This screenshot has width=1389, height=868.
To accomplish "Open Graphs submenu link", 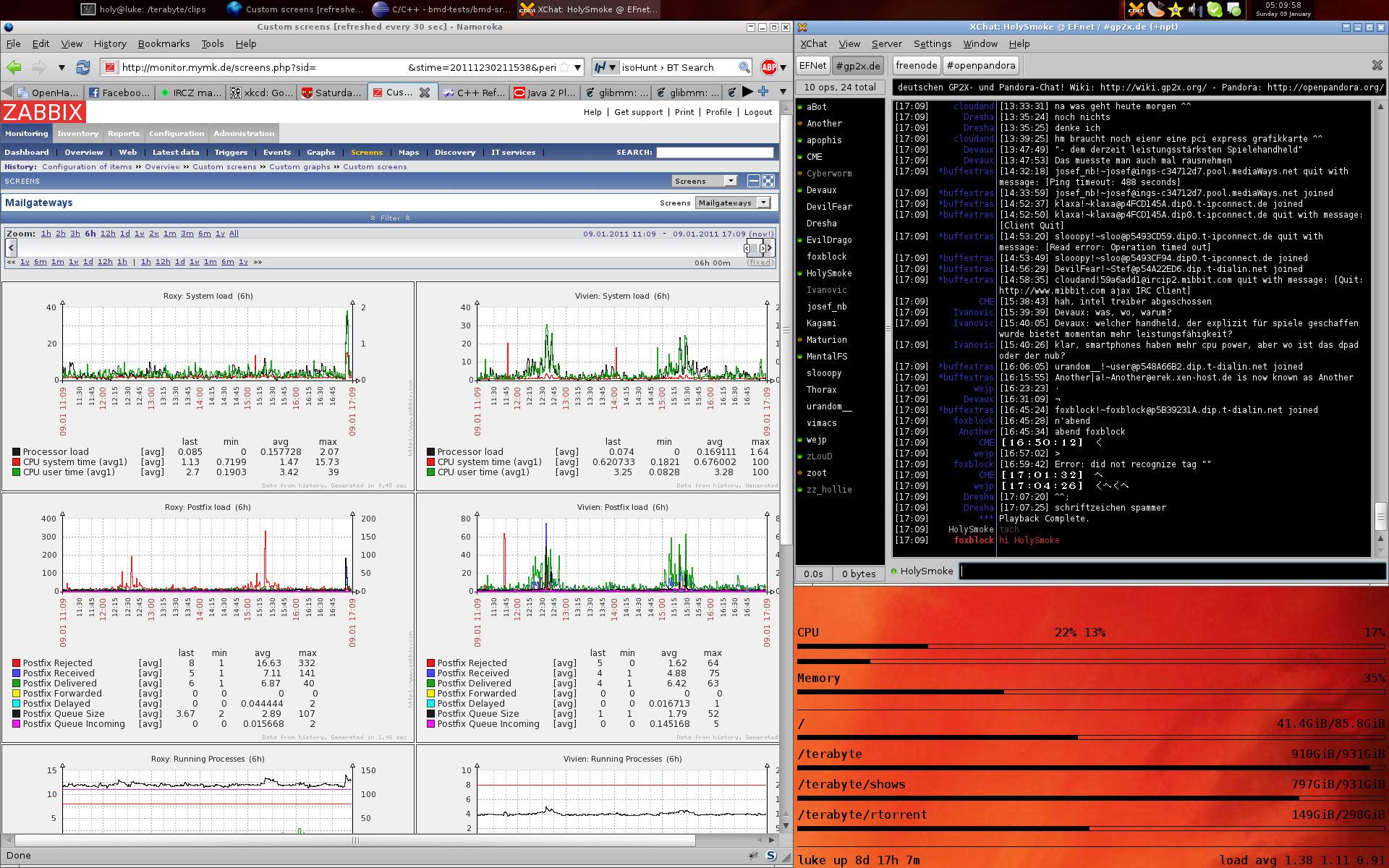I will (x=320, y=152).
